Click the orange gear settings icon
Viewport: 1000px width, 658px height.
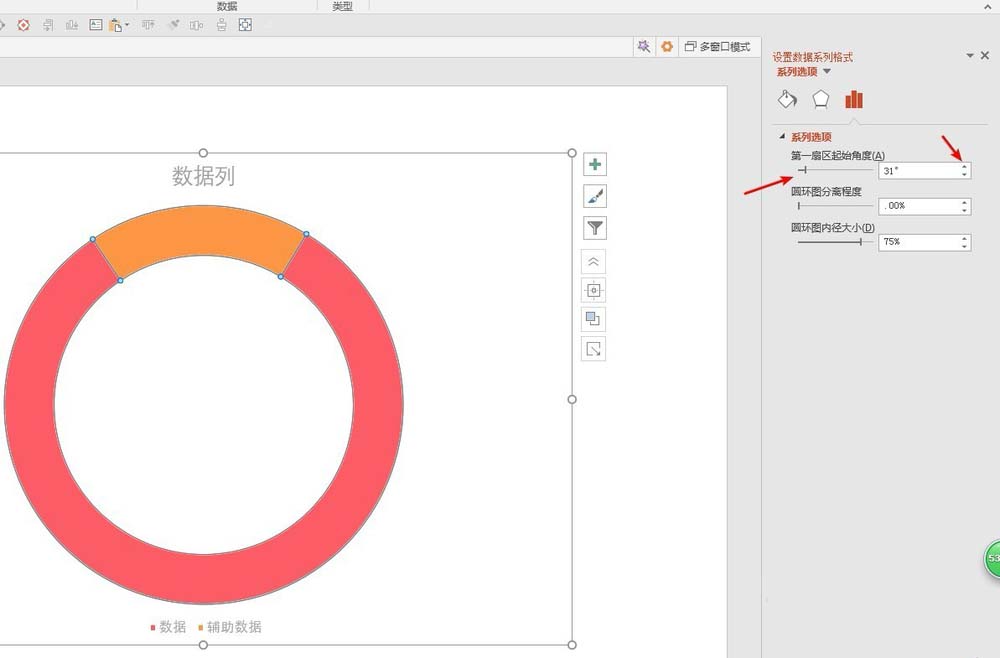[667, 47]
